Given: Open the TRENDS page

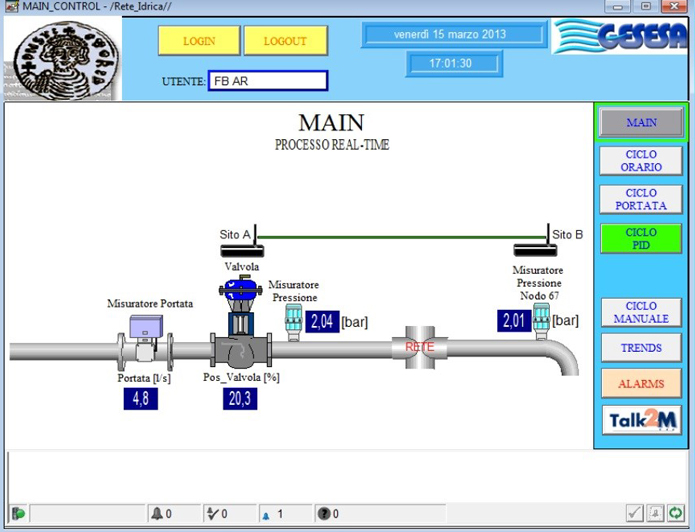Looking at the screenshot, I should coord(641,348).
